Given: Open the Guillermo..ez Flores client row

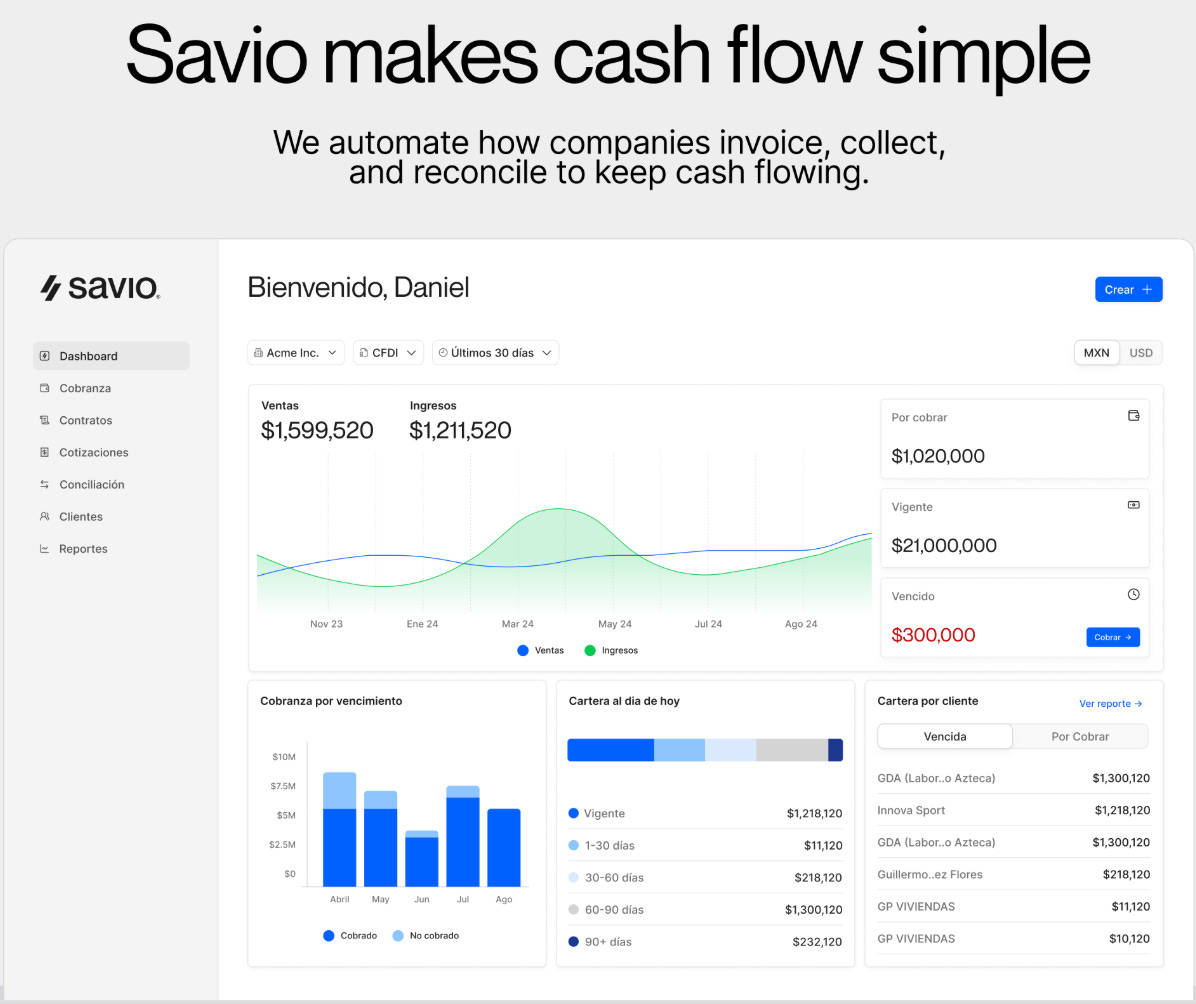Looking at the screenshot, I should pyautogui.click(x=1014, y=874).
